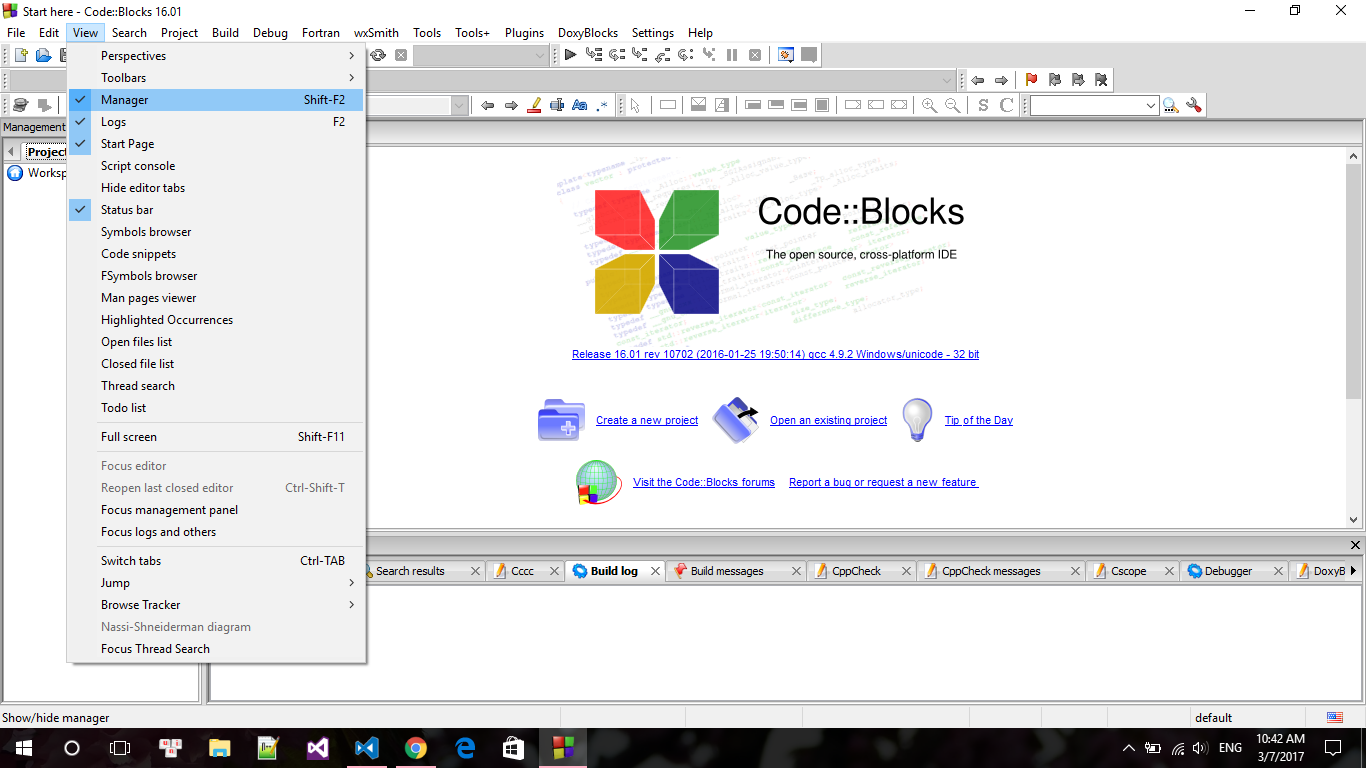Click the Jump back arrow icon

[x=978, y=80]
